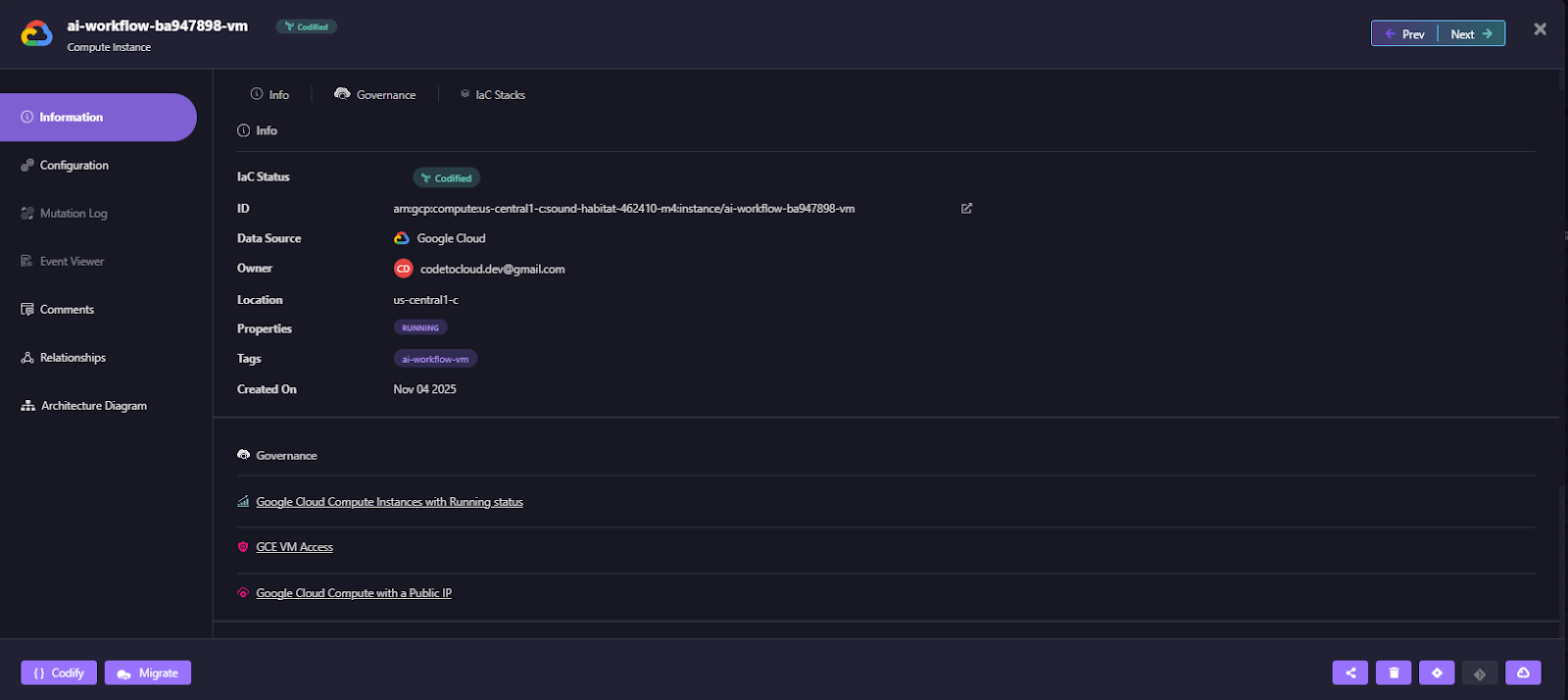Screen dimensions: 1568x700
Task: Click the Codified IaC Status badge
Action: 446,177
